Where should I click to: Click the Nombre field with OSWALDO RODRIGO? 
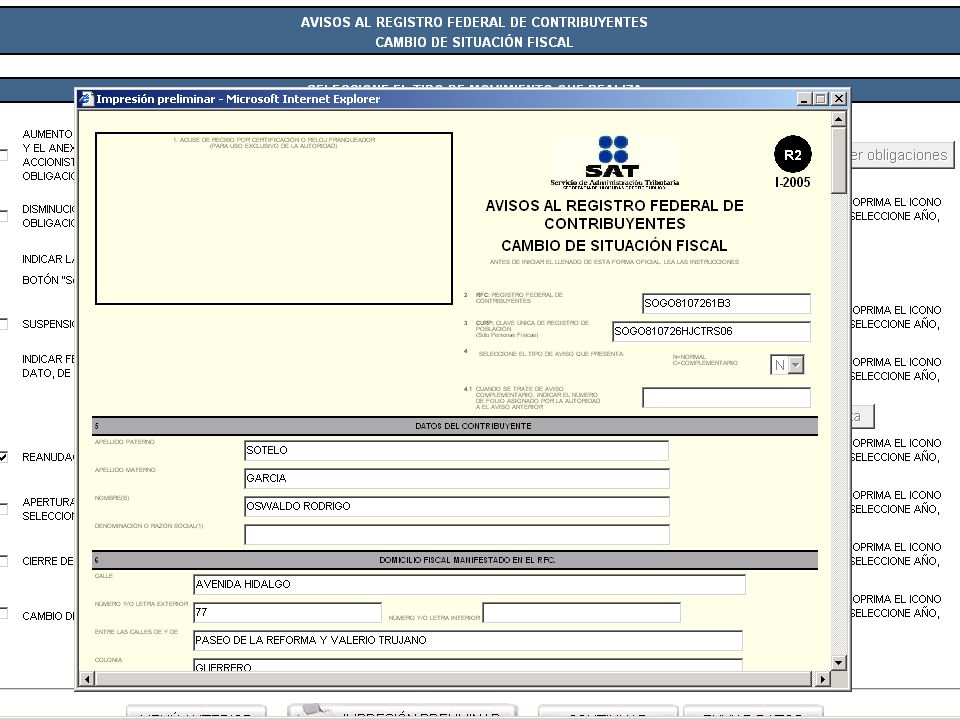(x=456, y=506)
